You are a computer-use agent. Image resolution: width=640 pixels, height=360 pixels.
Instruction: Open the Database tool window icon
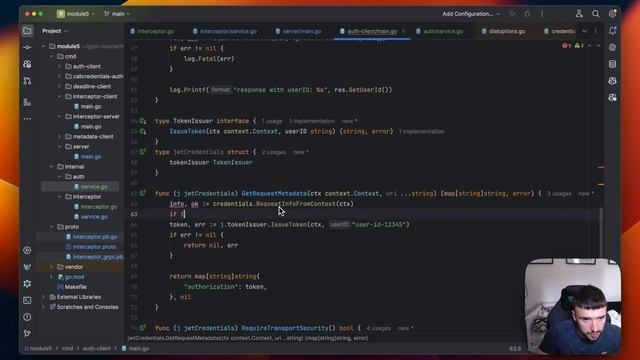tap(612, 64)
